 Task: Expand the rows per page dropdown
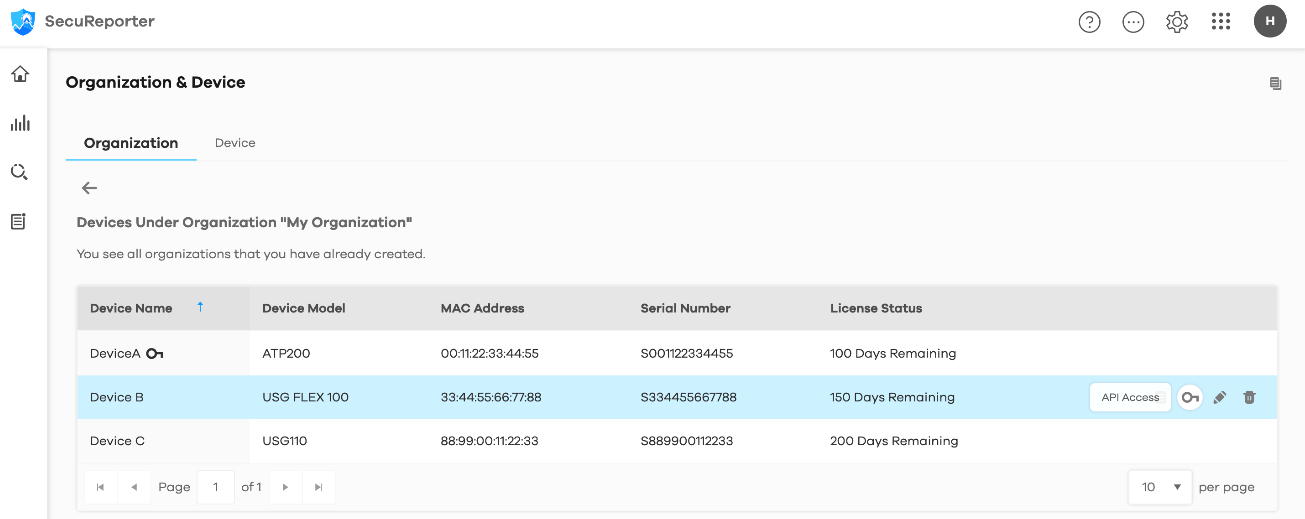pyautogui.click(x=1160, y=487)
